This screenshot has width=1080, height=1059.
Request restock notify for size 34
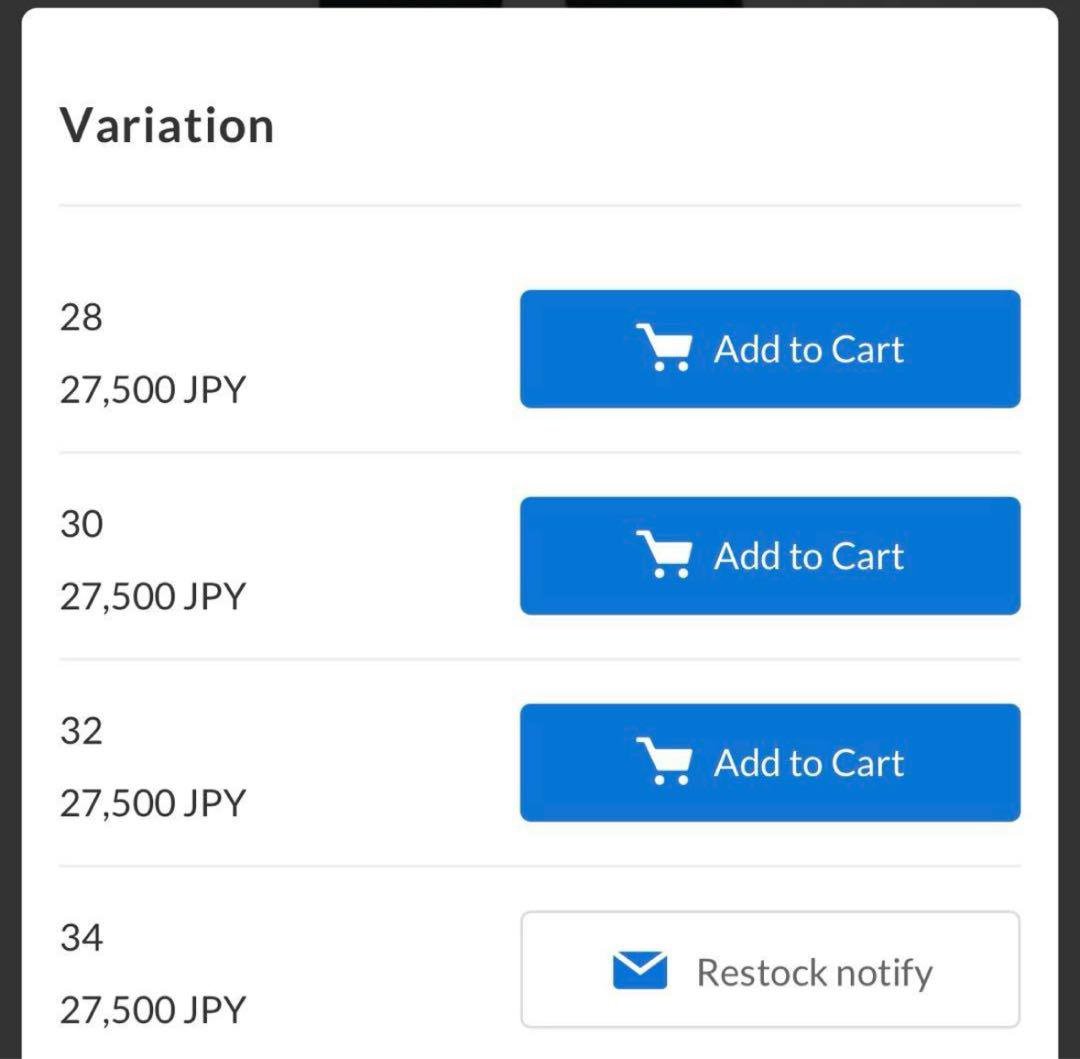click(770, 969)
